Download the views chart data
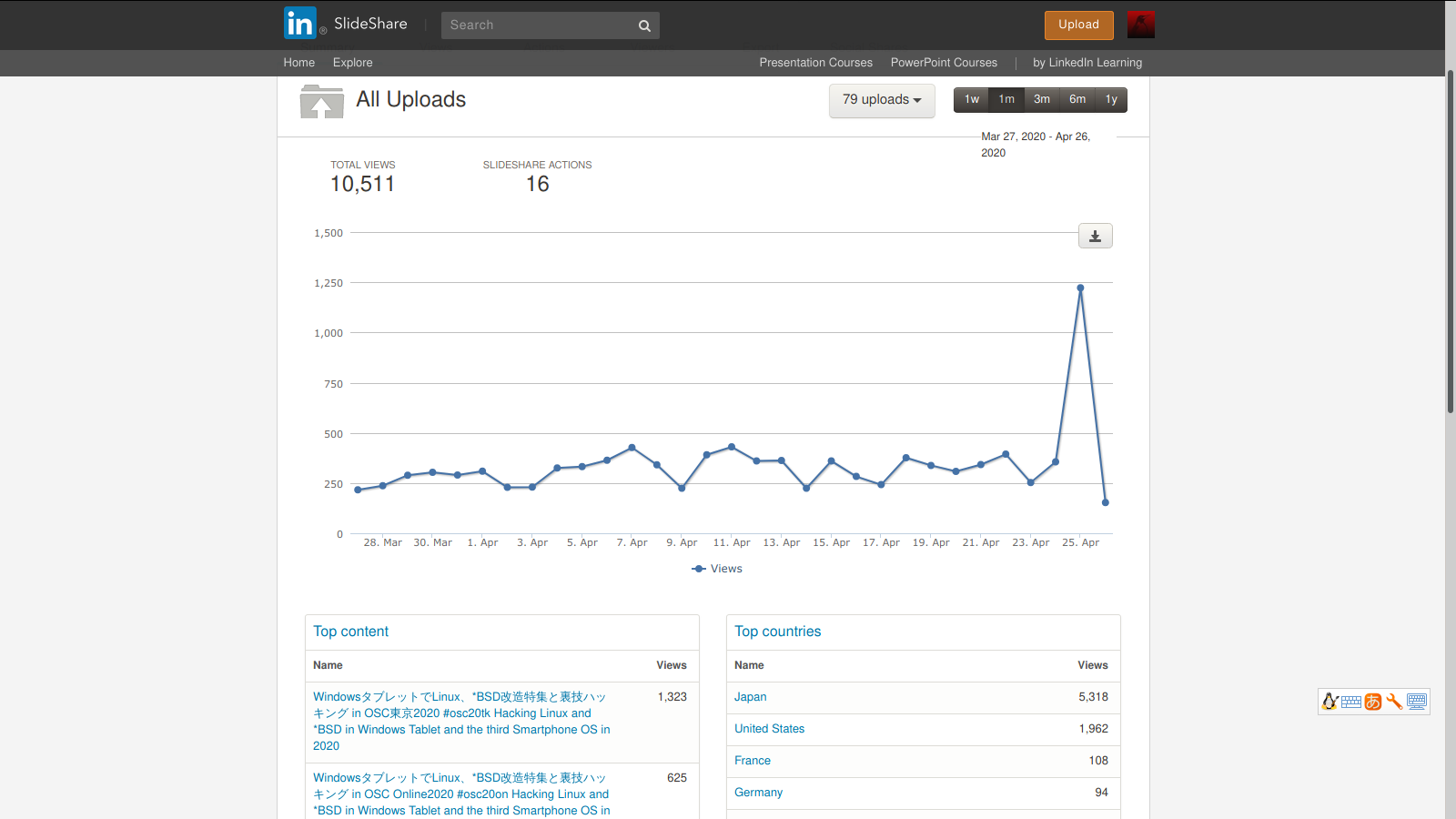Viewport: 1456px width, 819px height. [x=1095, y=237]
